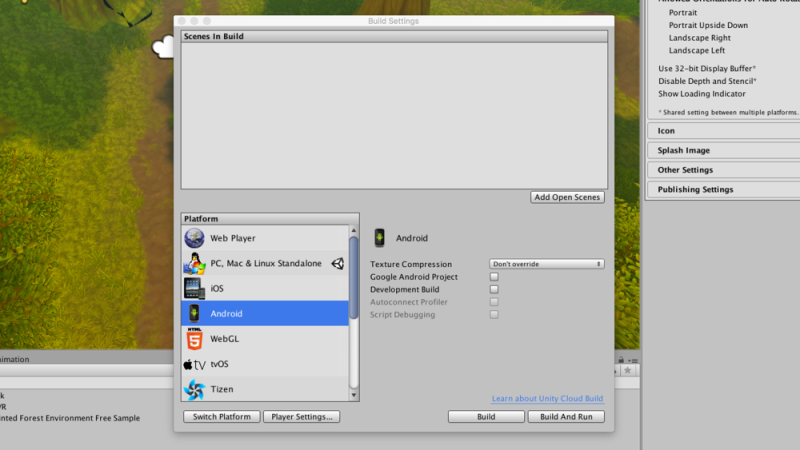Expand the Splash Image section

[684, 151]
